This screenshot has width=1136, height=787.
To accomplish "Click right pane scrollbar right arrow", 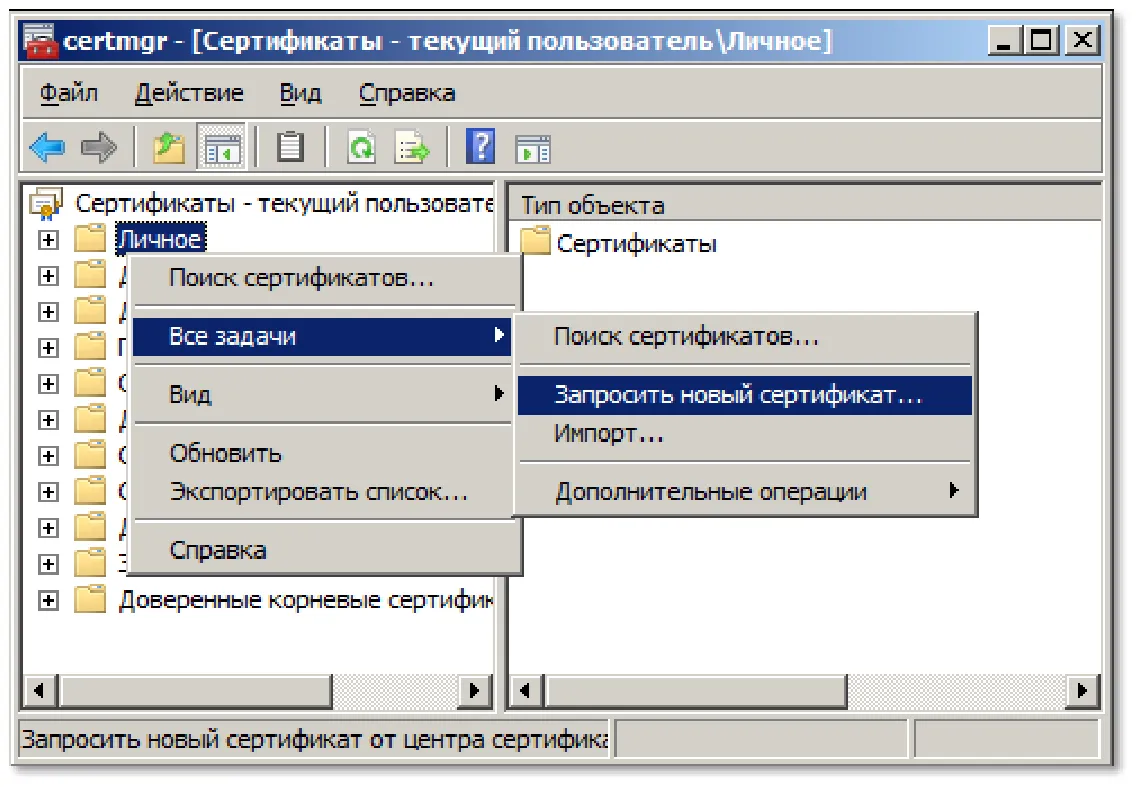I will (x=1082, y=691).
